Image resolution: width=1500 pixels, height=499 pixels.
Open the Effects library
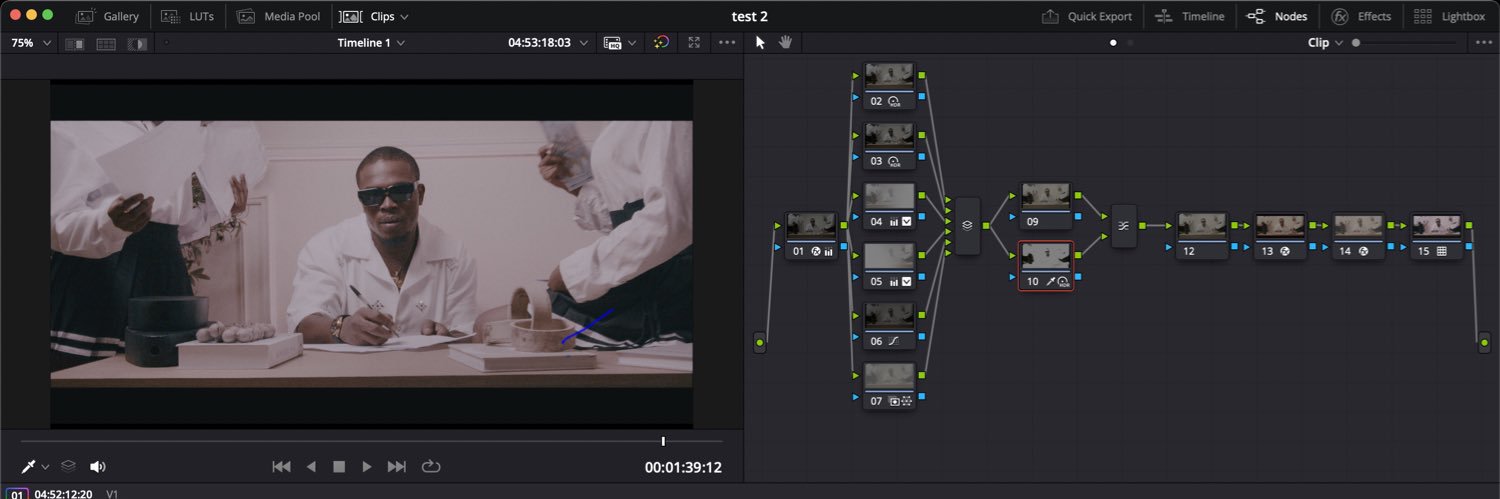tap(1361, 16)
